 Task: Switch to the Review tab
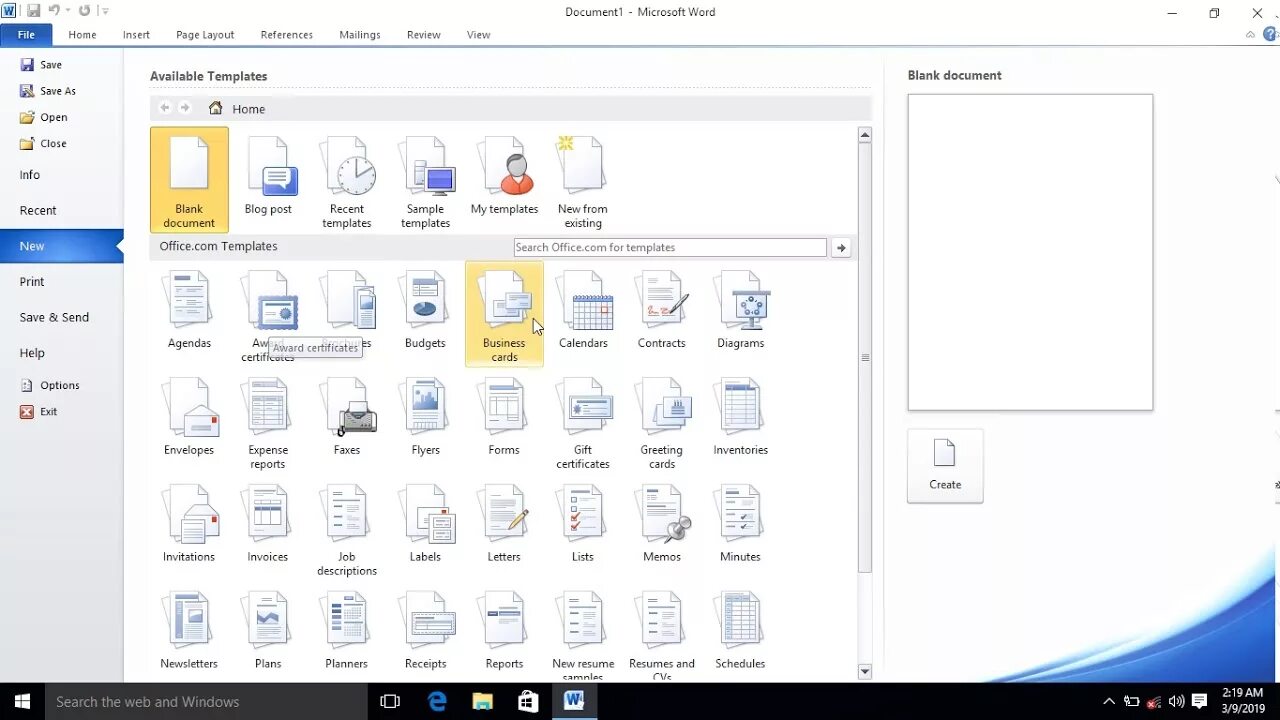click(x=424, y=35)
